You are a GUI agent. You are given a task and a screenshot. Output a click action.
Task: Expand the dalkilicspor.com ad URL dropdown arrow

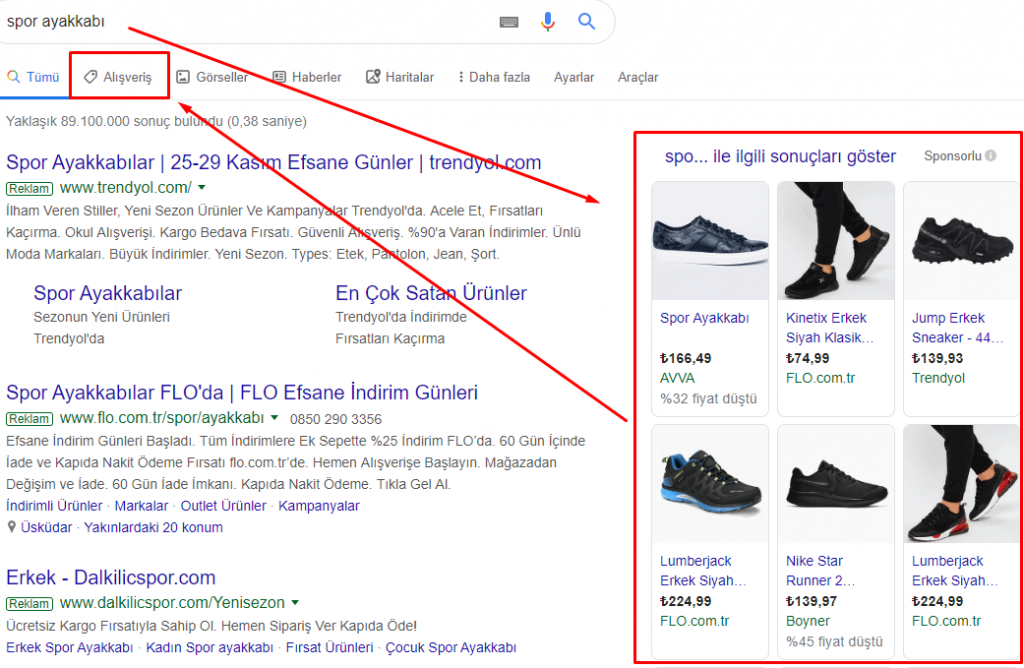[x=294, y=604]
